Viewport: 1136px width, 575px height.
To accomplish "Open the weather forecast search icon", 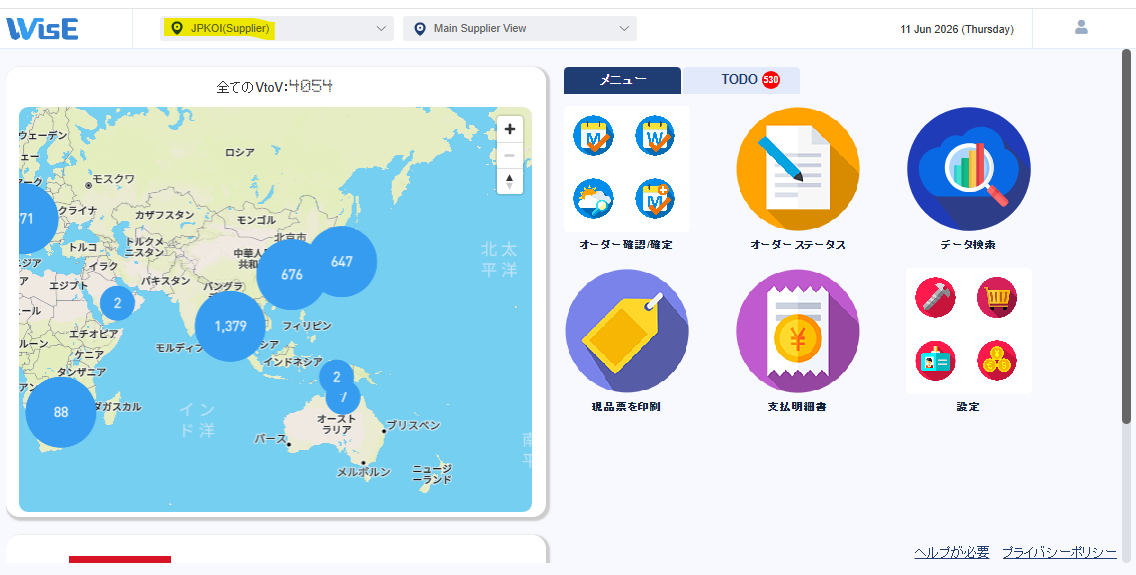I will (x=593, y=198).
